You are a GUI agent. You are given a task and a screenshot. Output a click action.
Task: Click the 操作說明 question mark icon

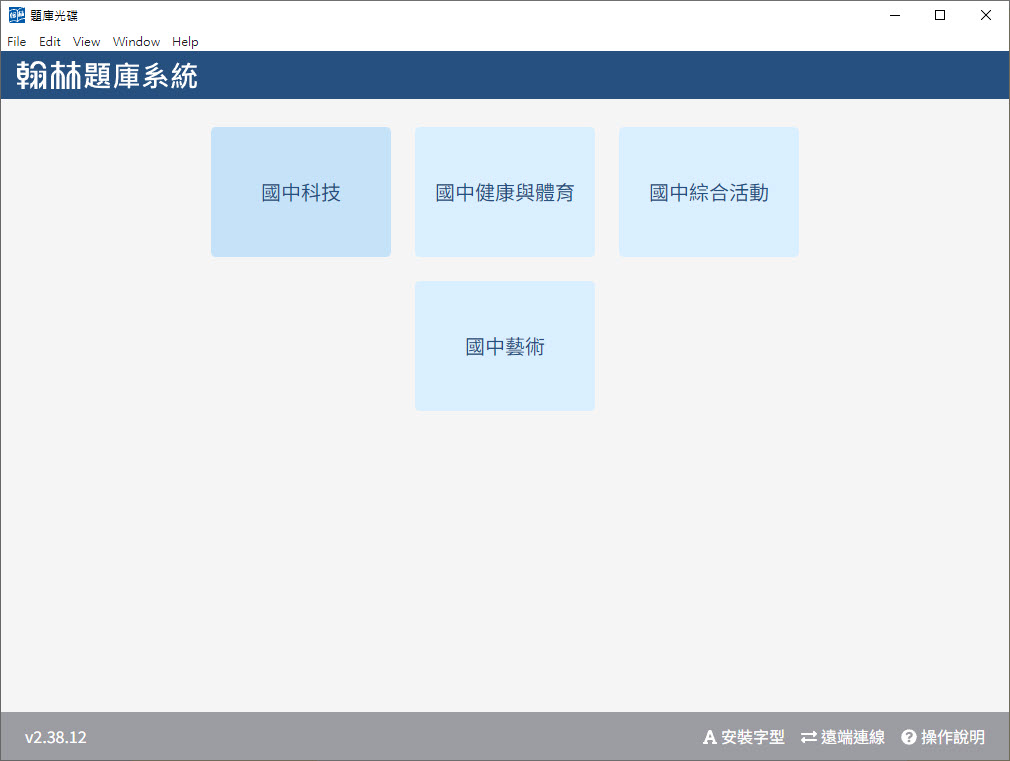point(908,737)
